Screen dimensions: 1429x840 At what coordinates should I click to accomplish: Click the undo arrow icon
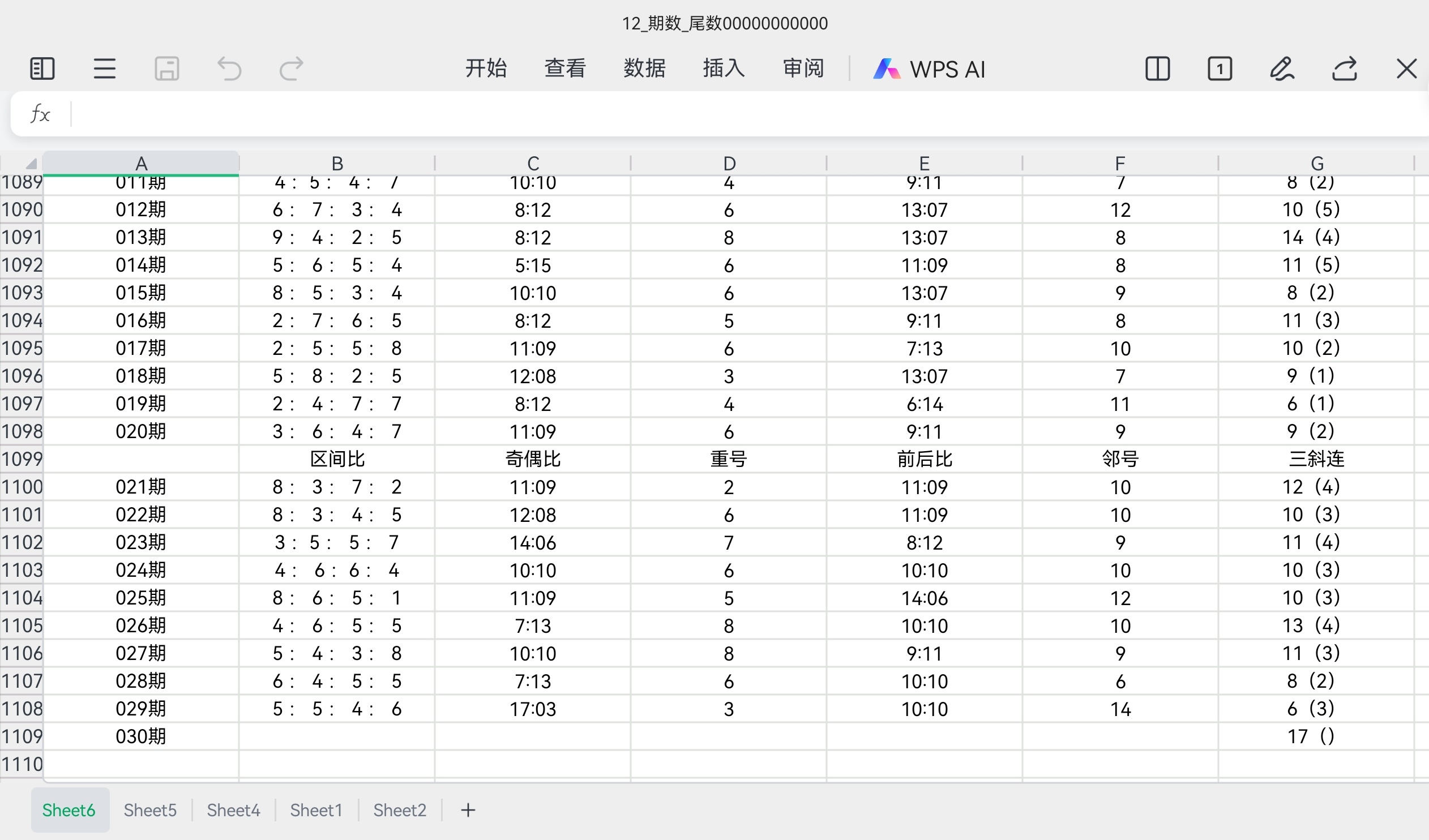(x=229, y=68)
